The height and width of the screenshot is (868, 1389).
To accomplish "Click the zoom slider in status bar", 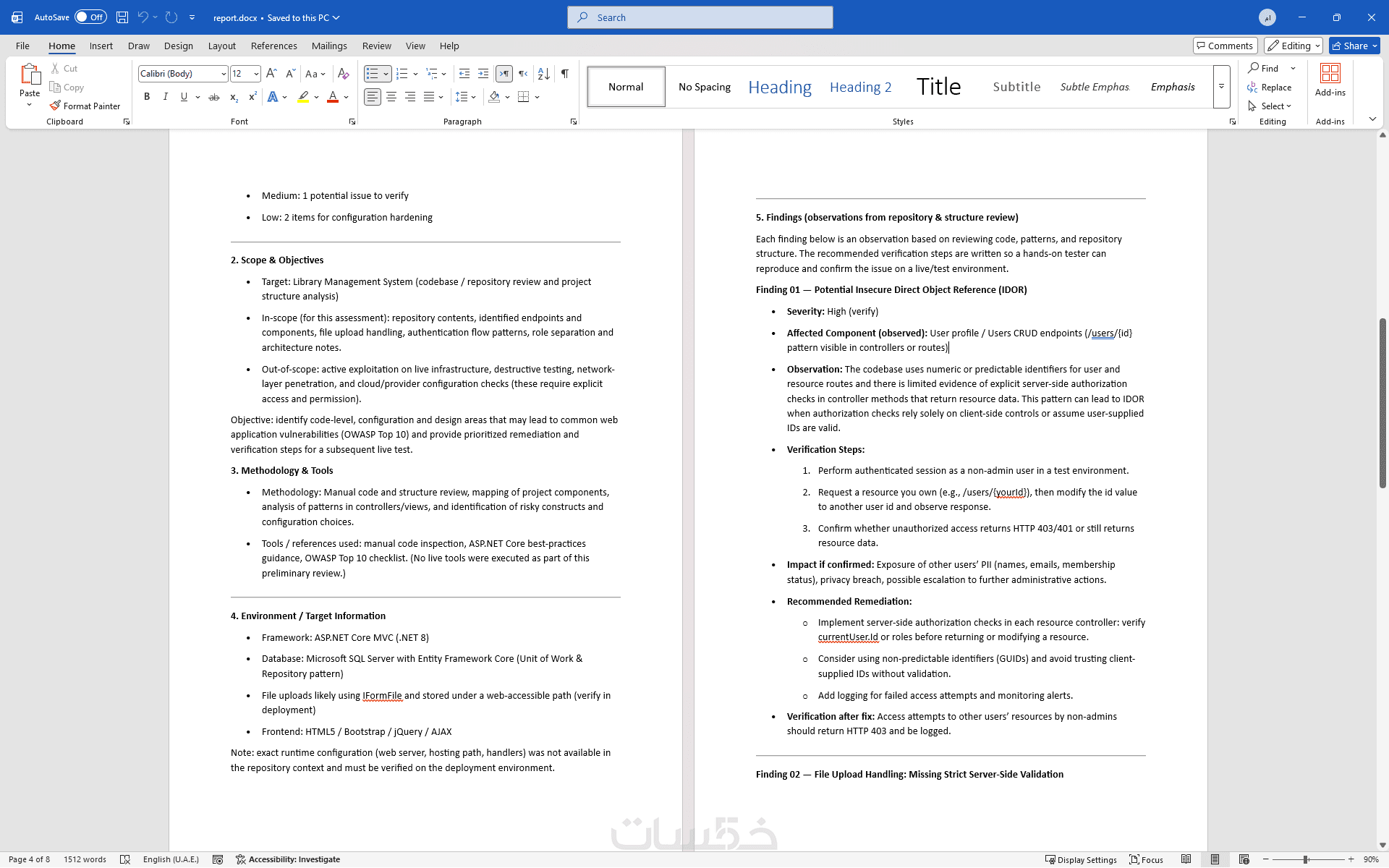I will pyautogui.click(x=1306, y=859).
